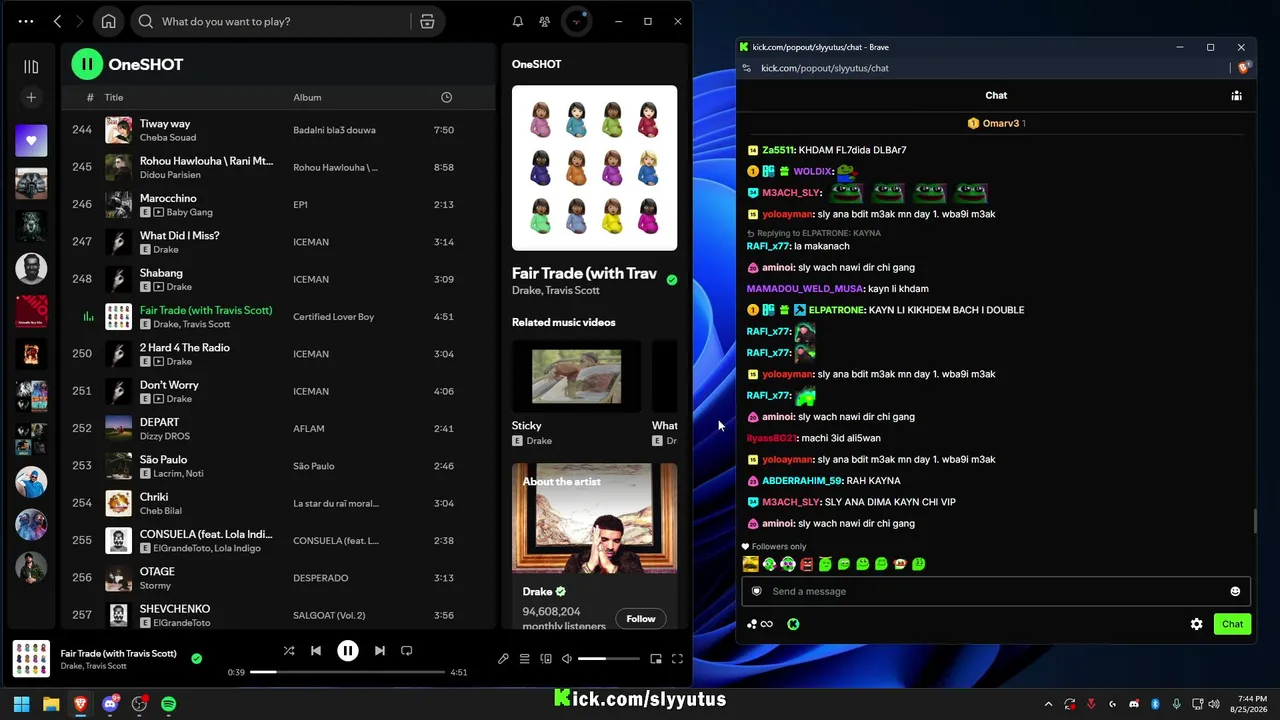
Task: Sort the playlist by the Title column
Action: pyautogui.click(x=114, y=97)
